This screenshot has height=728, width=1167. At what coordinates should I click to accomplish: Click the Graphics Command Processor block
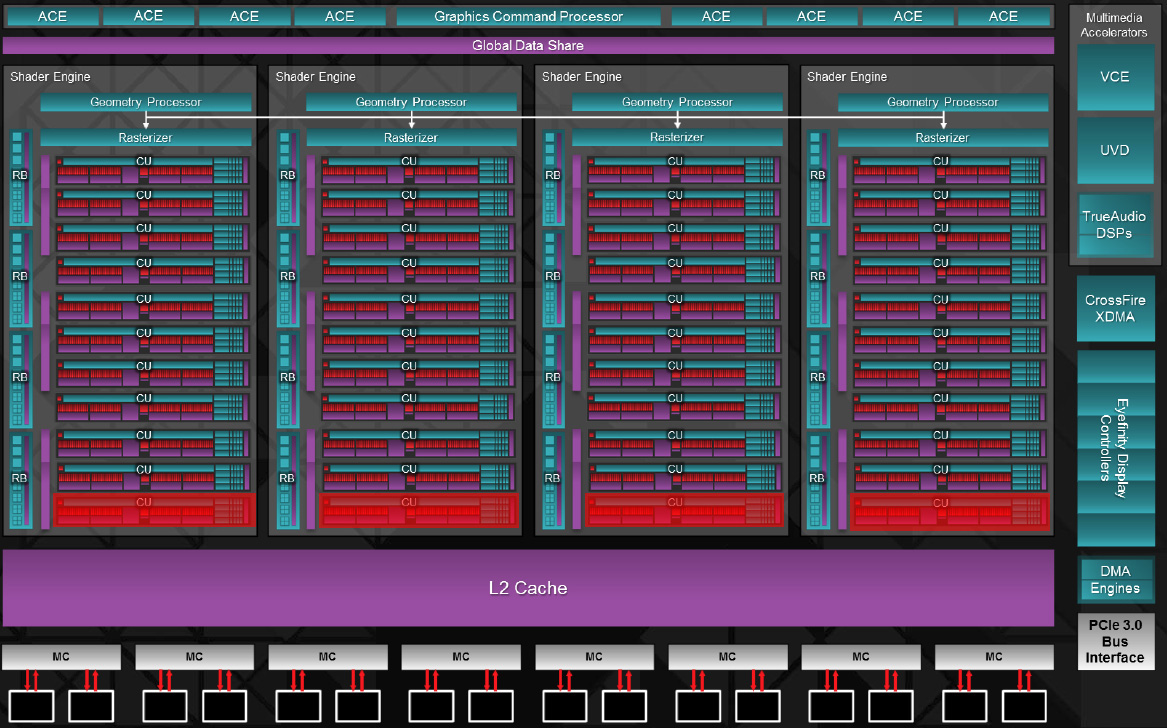528,16
